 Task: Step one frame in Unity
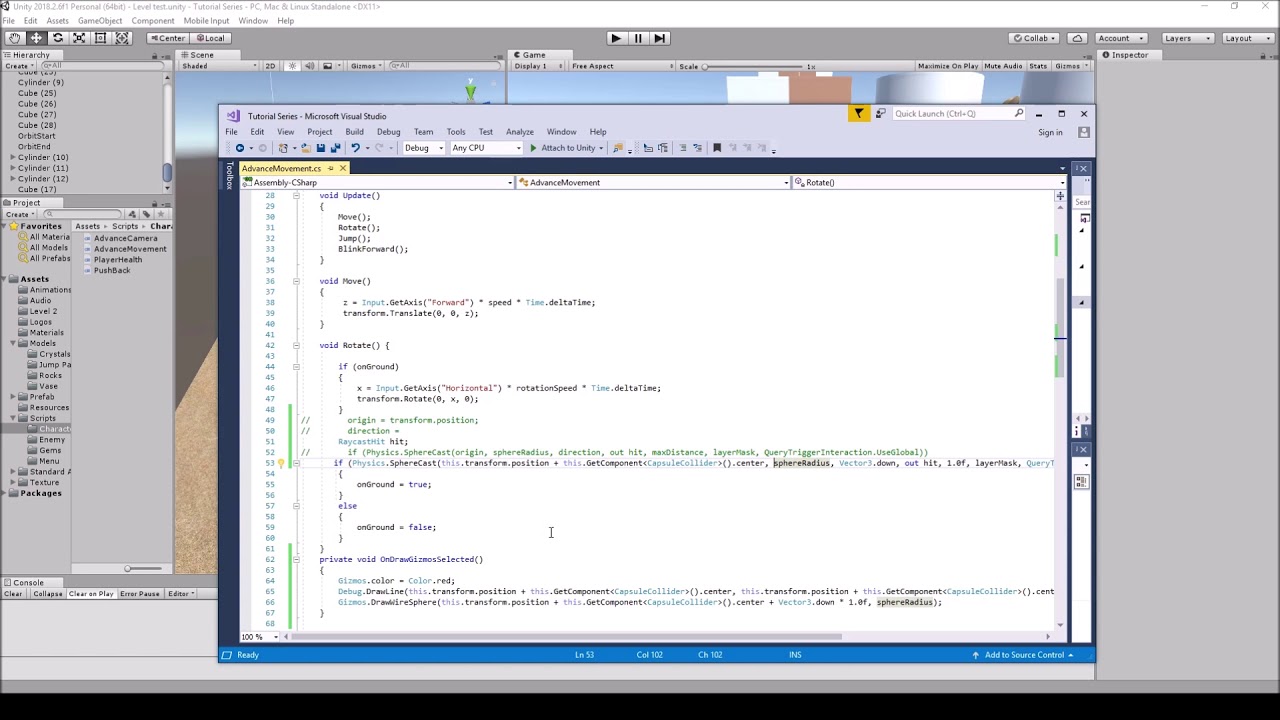click(659, 38)
